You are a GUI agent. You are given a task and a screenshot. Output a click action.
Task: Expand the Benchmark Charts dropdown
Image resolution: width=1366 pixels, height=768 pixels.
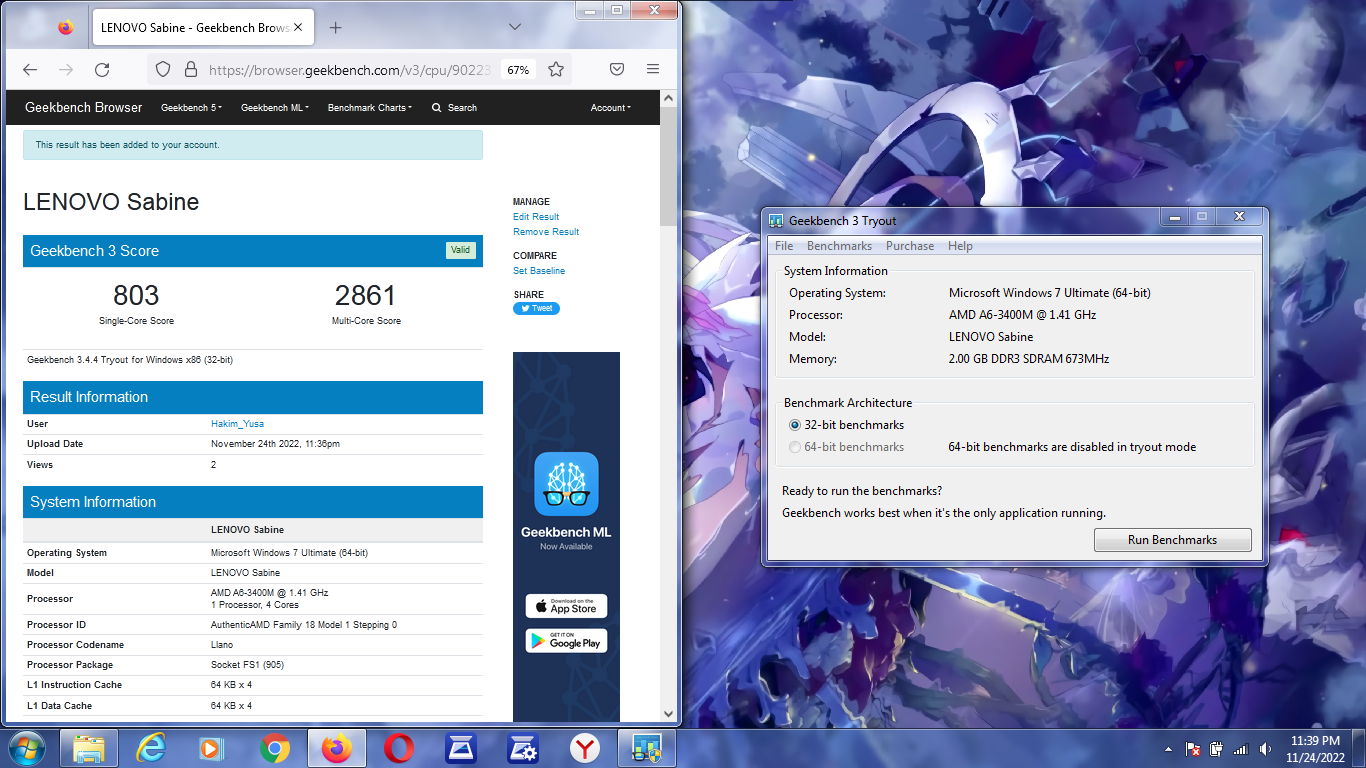369,108
